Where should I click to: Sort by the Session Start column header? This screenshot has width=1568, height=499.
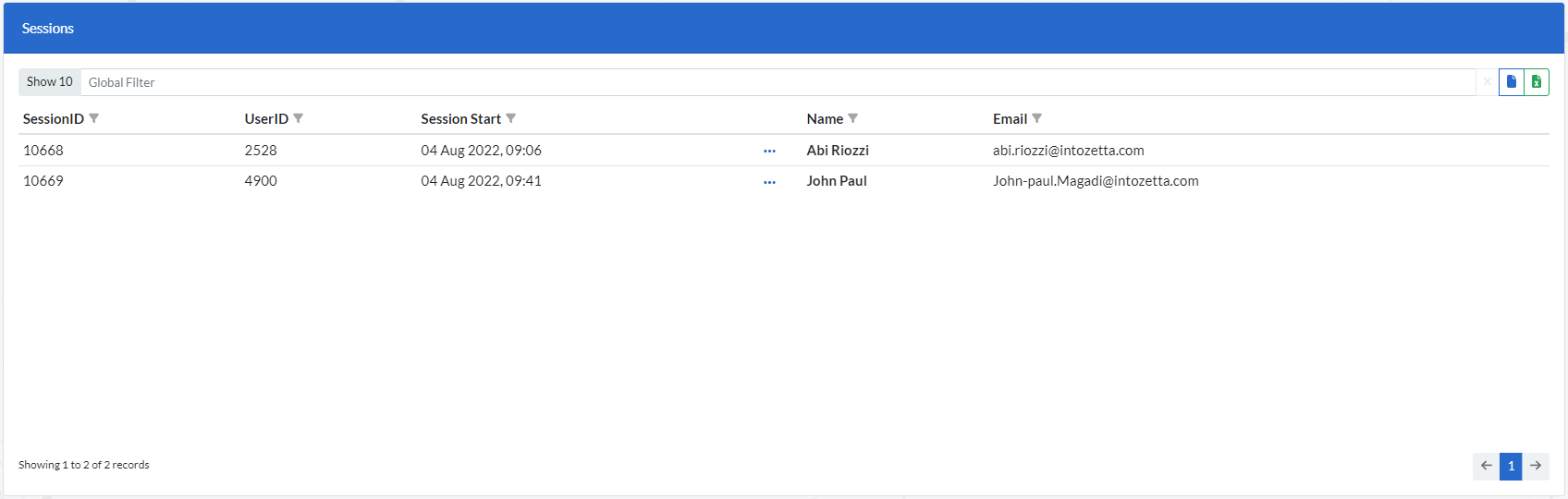pos(460,119)
